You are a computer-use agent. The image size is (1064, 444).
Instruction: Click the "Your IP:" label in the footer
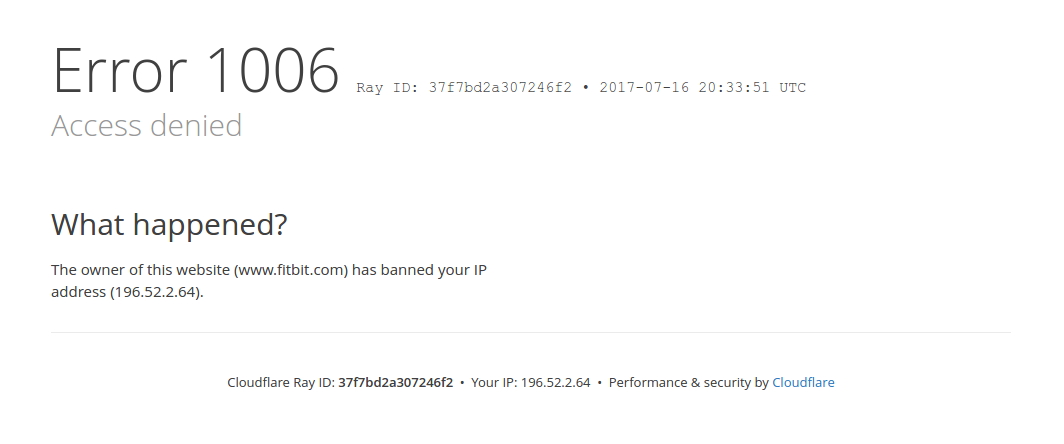[x=494, y=382]
